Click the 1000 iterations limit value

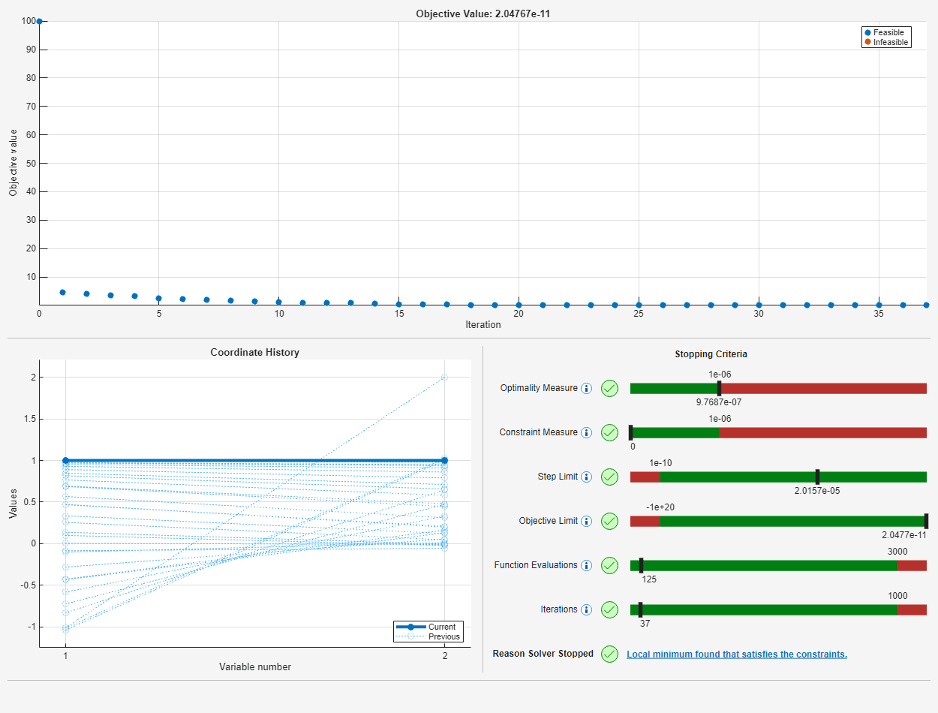coord(897,596)
